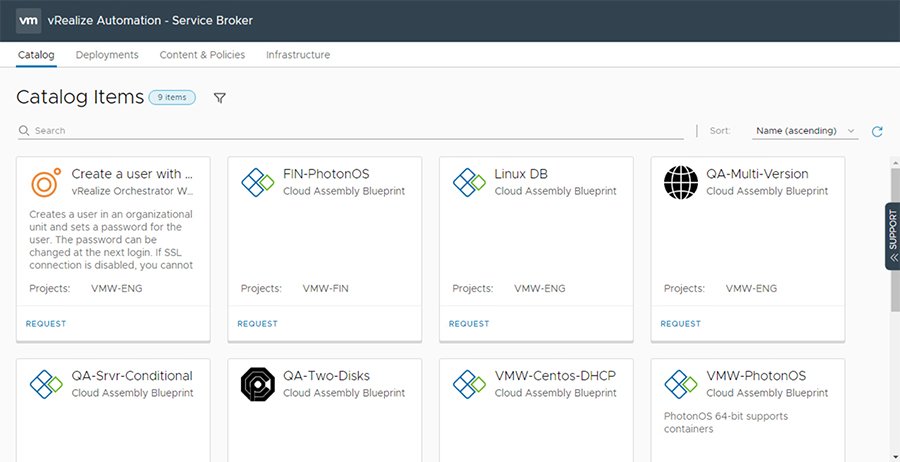Click the Linux DB blueprint icon
Image resolution: width=900 pixels, height=462 pixels.
tap(469, 182)
